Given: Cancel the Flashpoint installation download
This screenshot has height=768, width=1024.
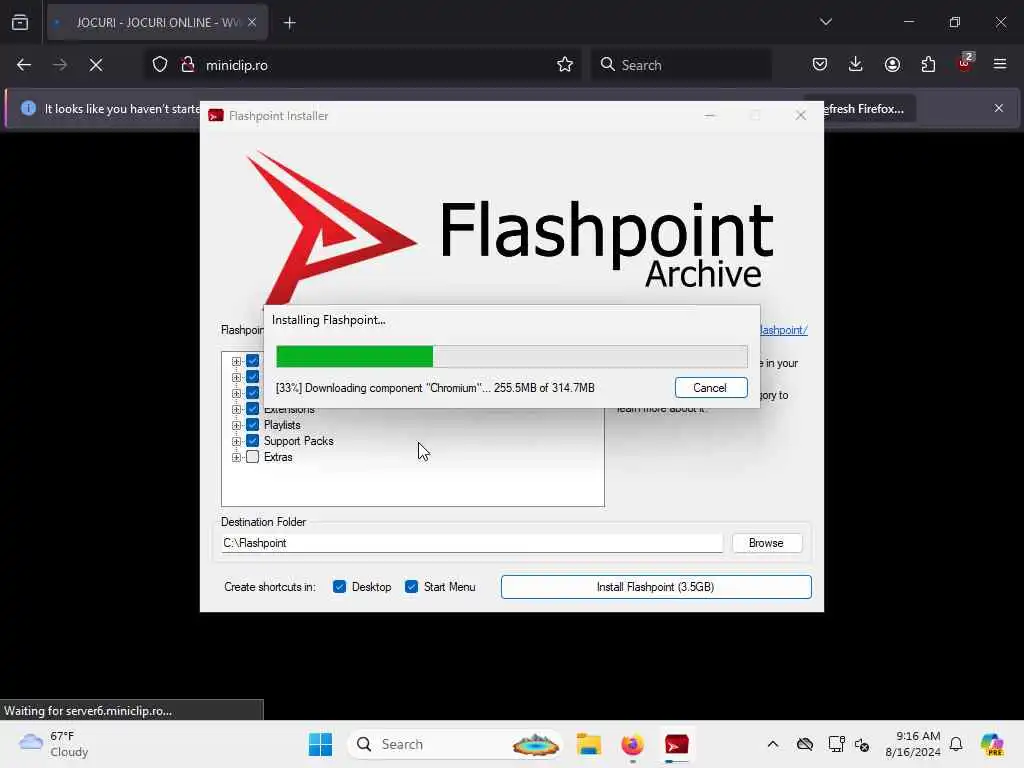Looking at the screenshot, I should click(711, 387).
